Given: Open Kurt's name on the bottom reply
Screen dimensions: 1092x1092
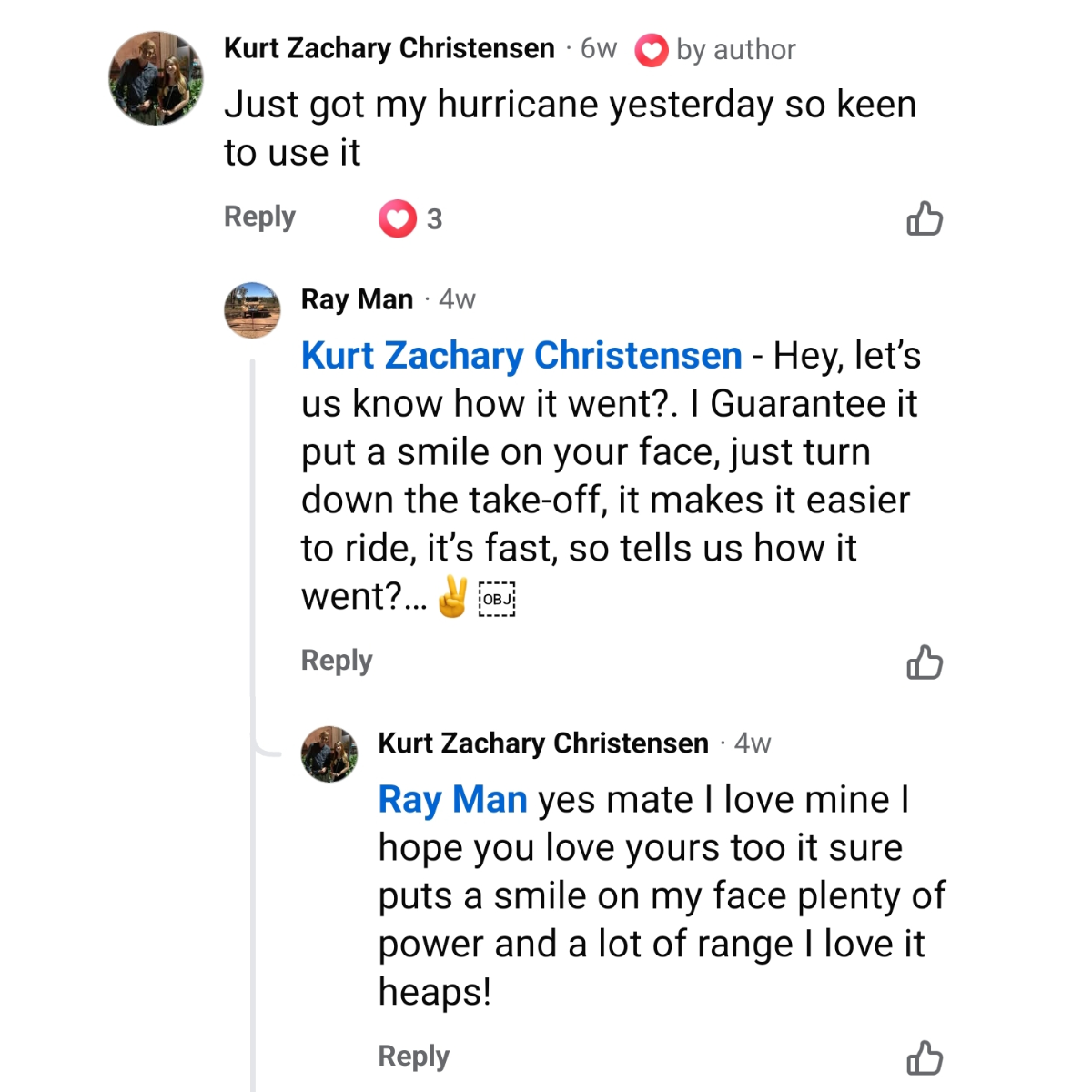Looking at the screenshot, I should pyautogui.click(x=542, y=743).
